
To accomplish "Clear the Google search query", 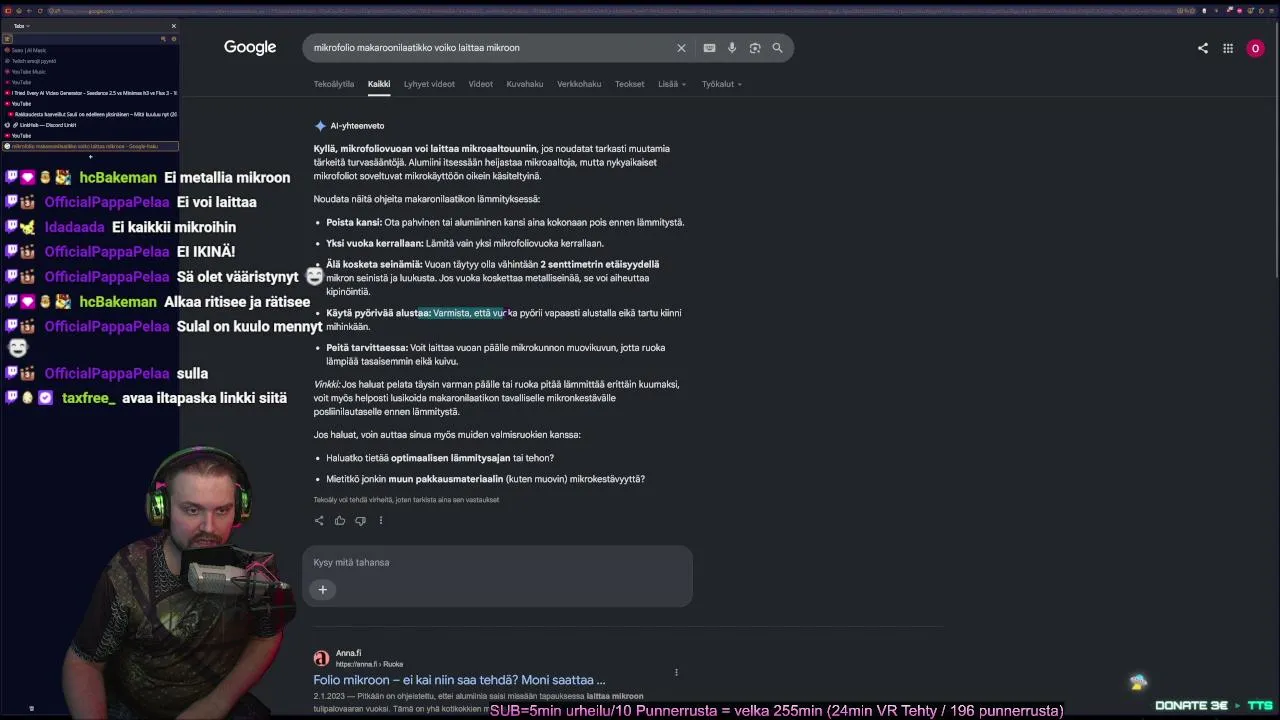I will click(x=681, y=48).
